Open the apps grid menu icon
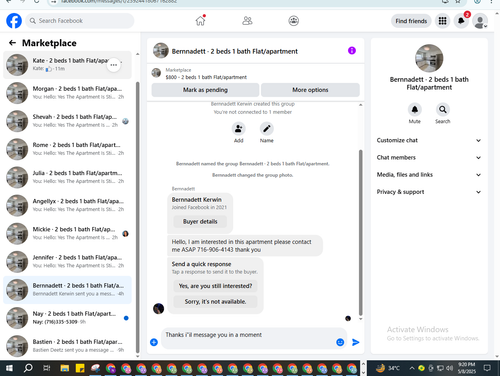Viewport: 500px width, 376px height. pyautogui.click(x=442, y=21)
